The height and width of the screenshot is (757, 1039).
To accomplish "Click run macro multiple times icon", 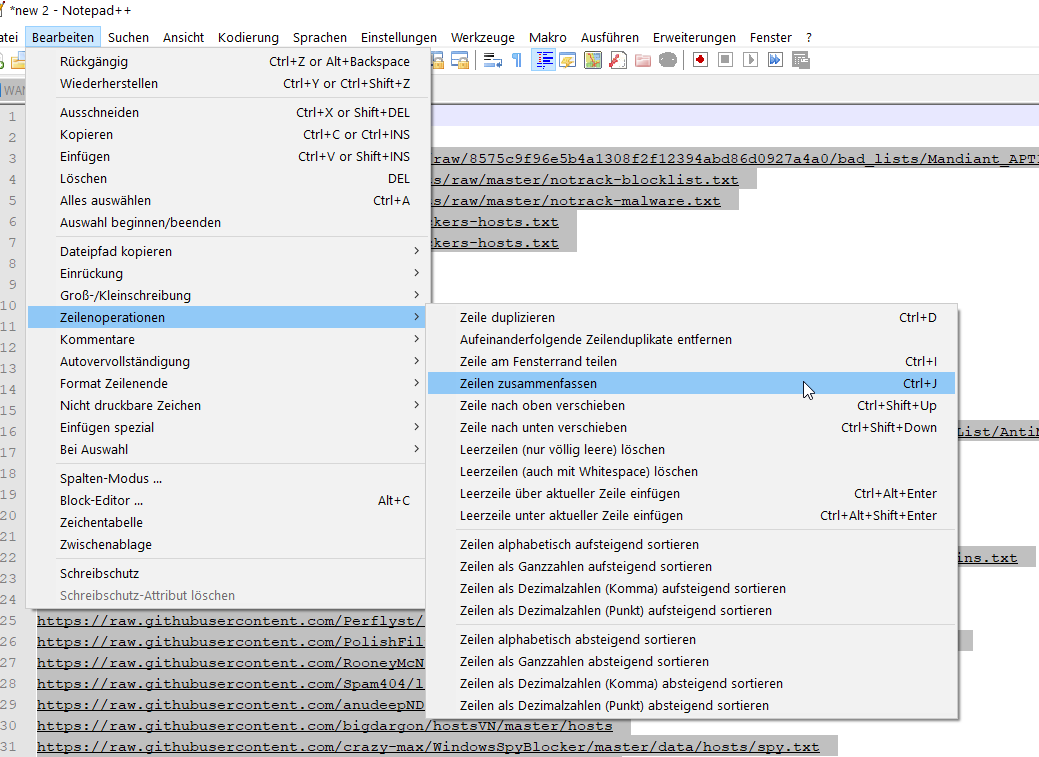I will pyautogui.click(x=775, y=60).
